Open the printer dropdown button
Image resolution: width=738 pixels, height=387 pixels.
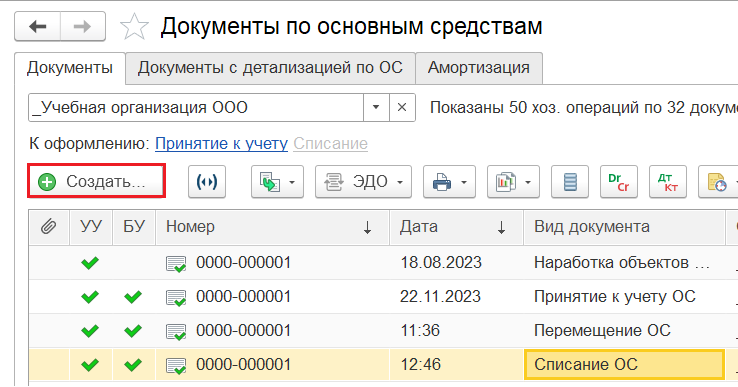449,181
